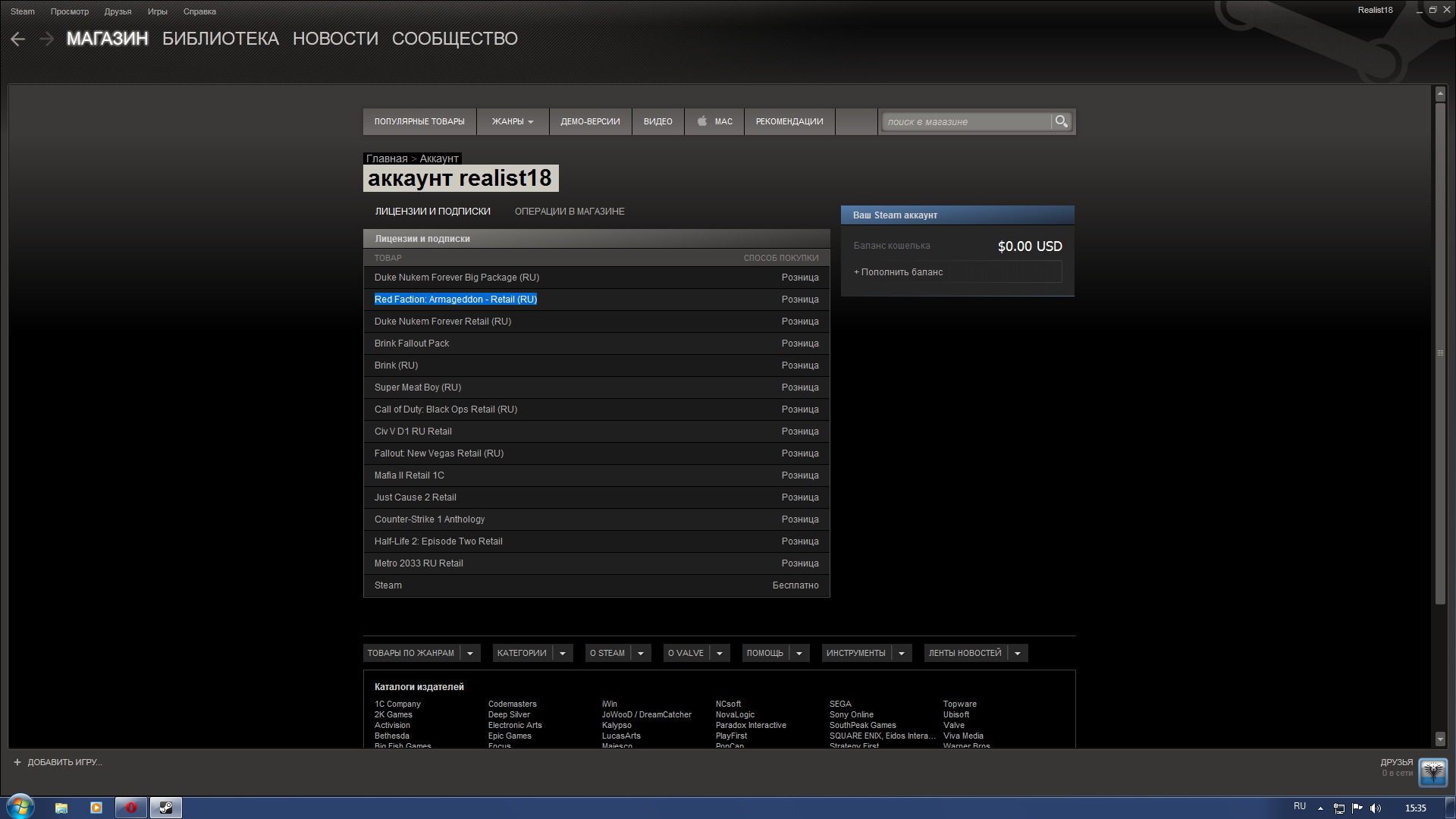
Task: Select the Лицензии и подписки tab
Action: 433,212
